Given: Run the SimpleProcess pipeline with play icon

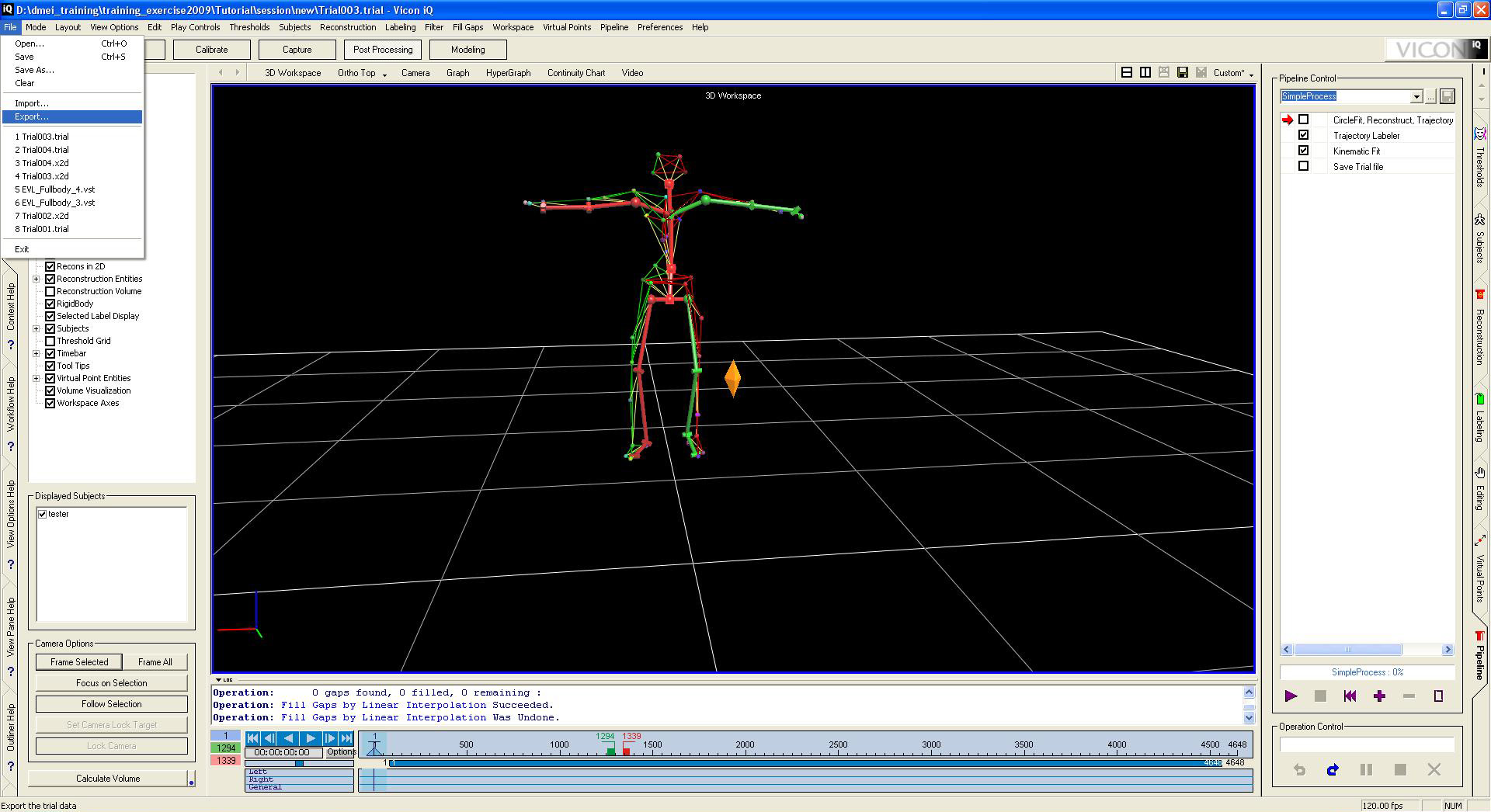Looking at the screenshot, I should [1291, 696].
